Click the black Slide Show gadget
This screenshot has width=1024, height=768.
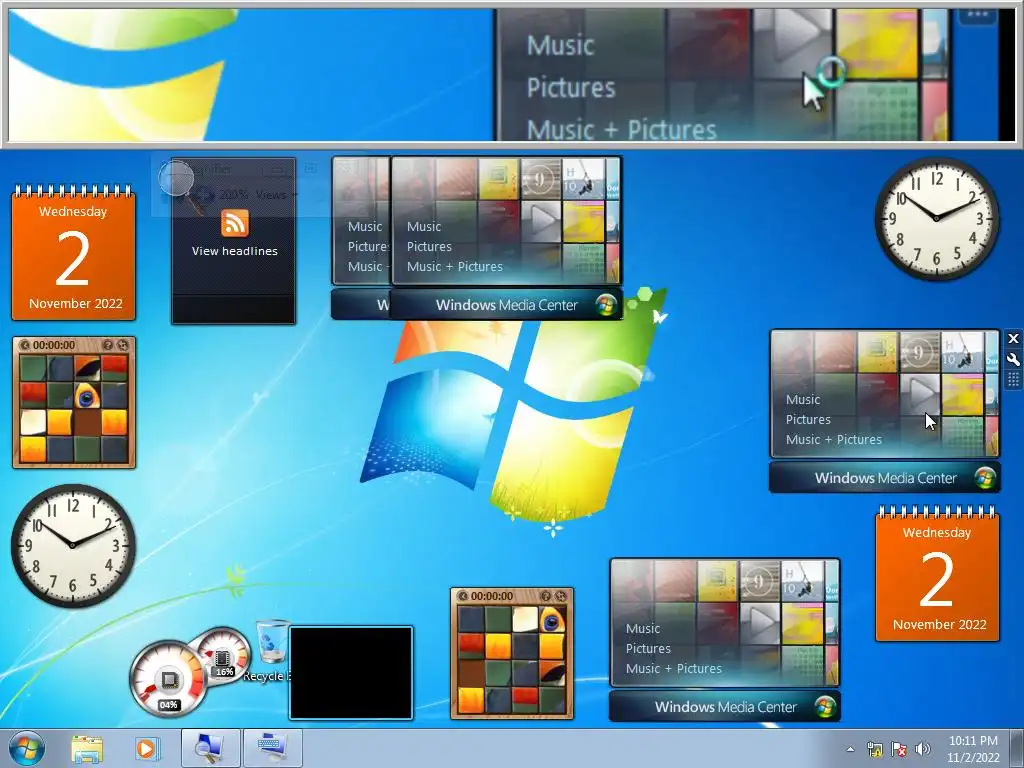(x=351, y=673)
